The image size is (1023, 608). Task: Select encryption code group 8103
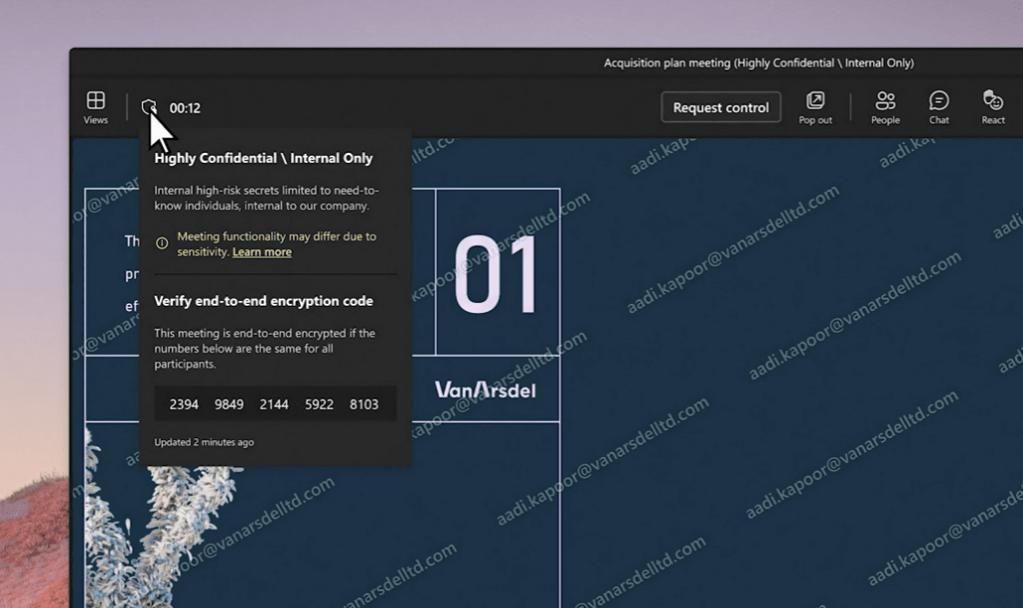point(364,404)
